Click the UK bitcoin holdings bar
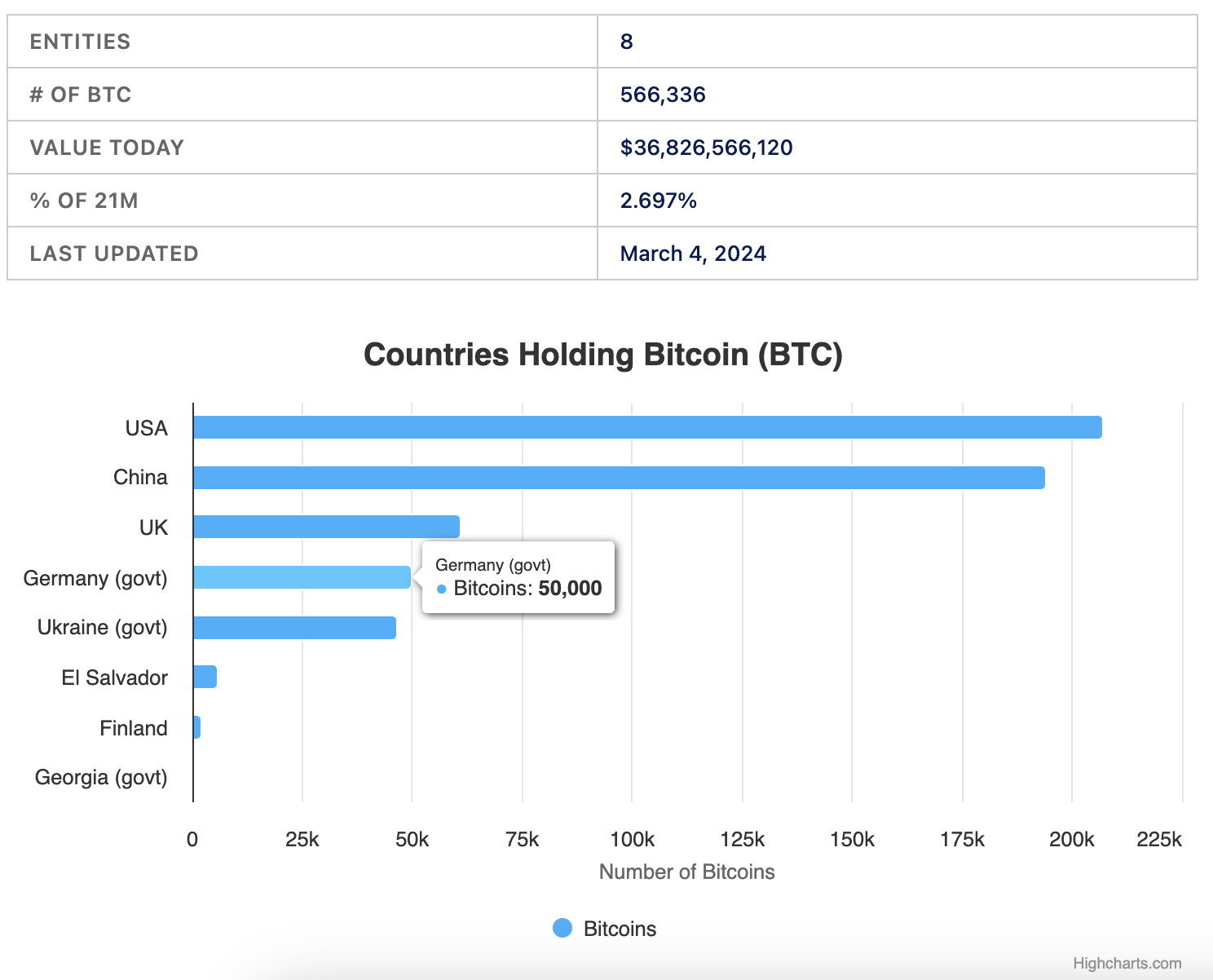 click(326, 527)
